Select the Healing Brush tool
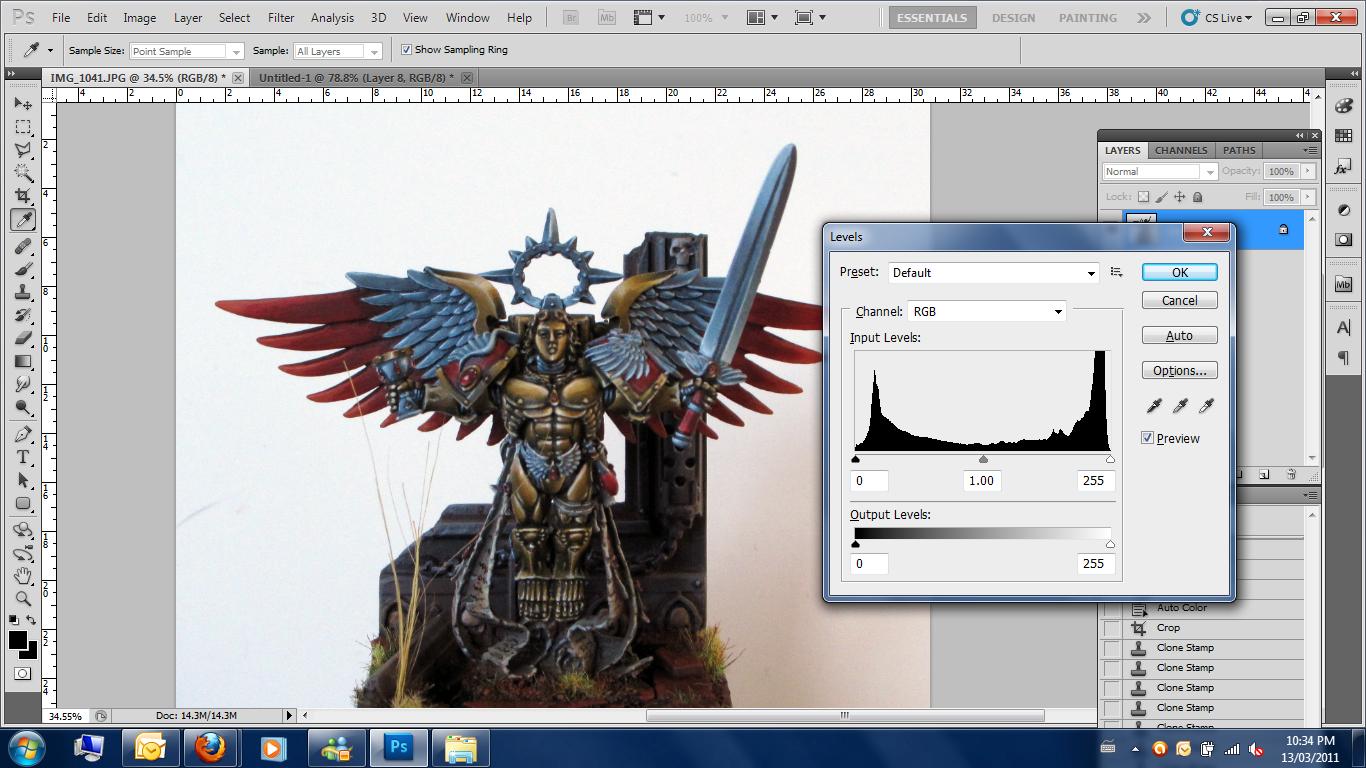1366x768 pixels. [x=23, y=246]
